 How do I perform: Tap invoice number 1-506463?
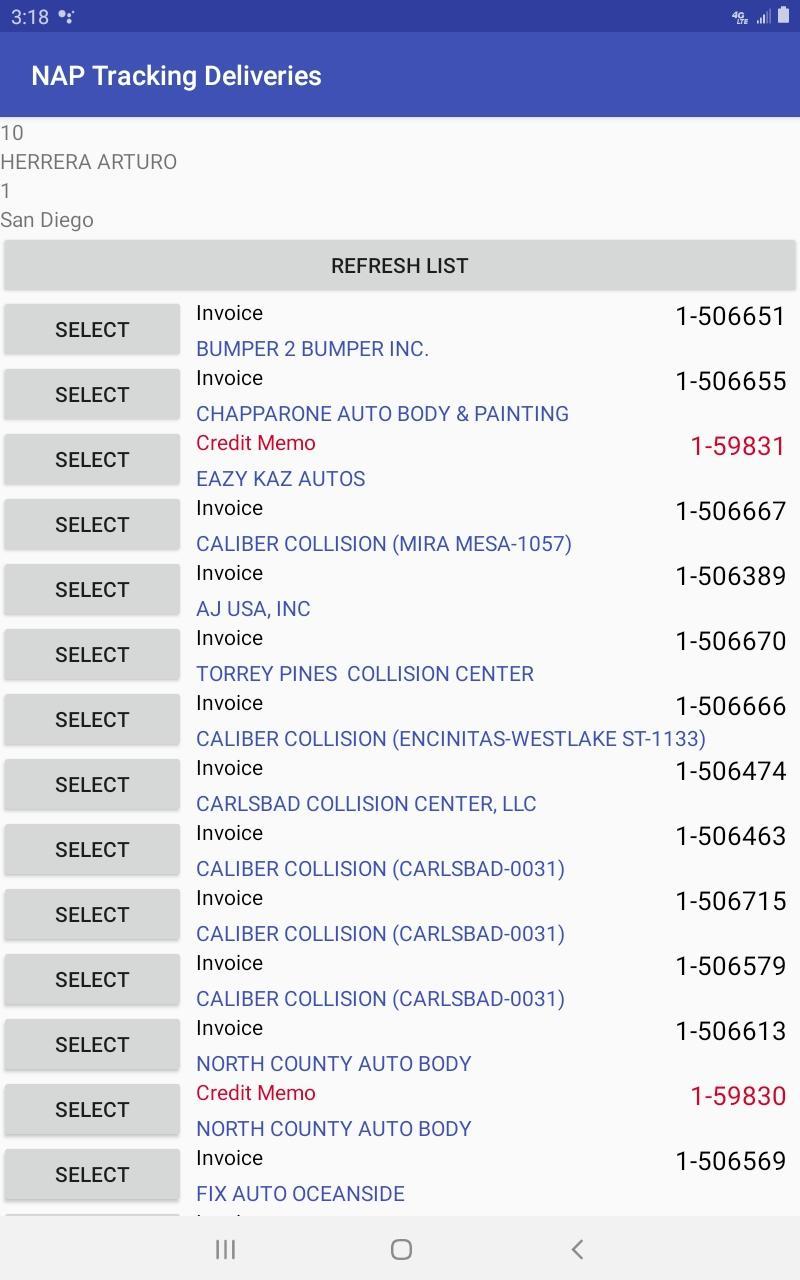731,836
